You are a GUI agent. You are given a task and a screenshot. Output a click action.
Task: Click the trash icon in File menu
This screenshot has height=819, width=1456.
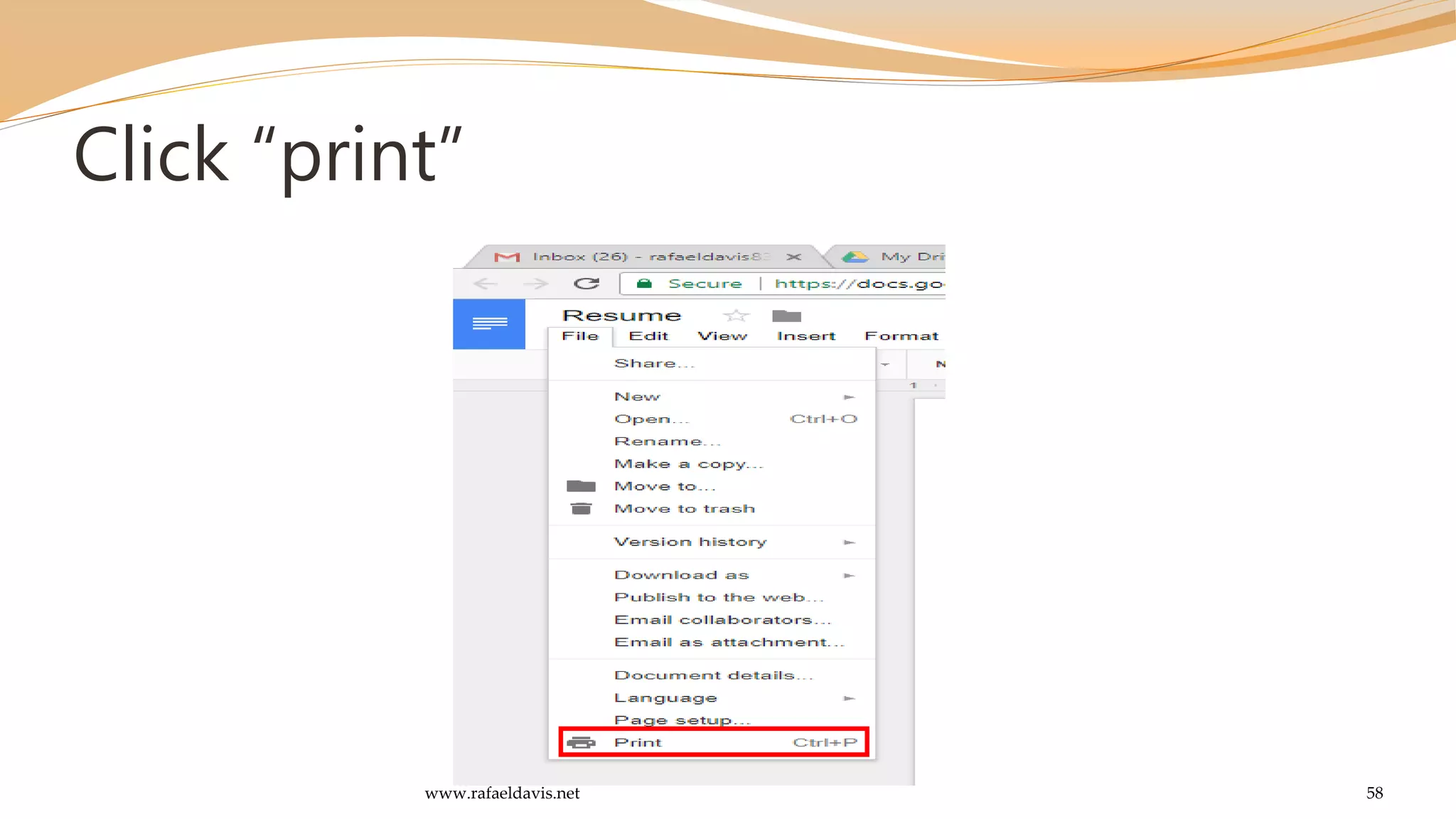(x=581, y=508)
